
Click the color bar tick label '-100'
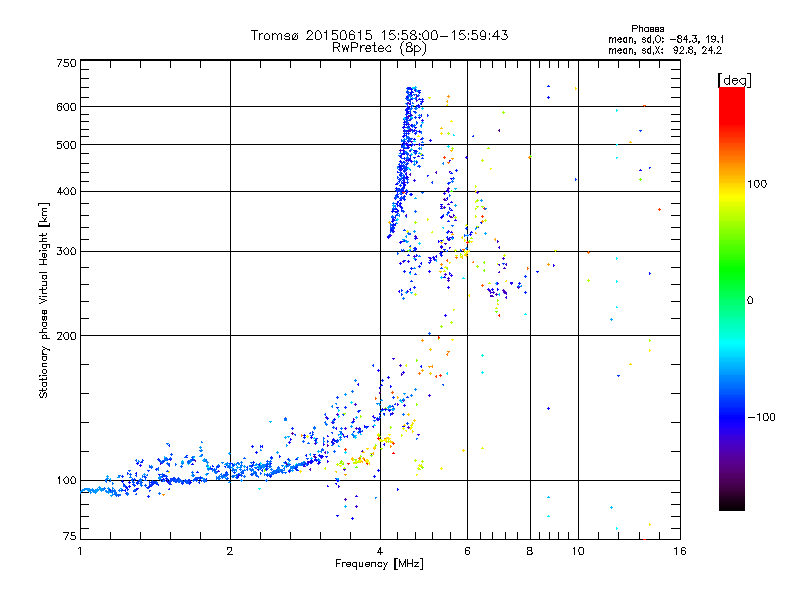(761, 417)
